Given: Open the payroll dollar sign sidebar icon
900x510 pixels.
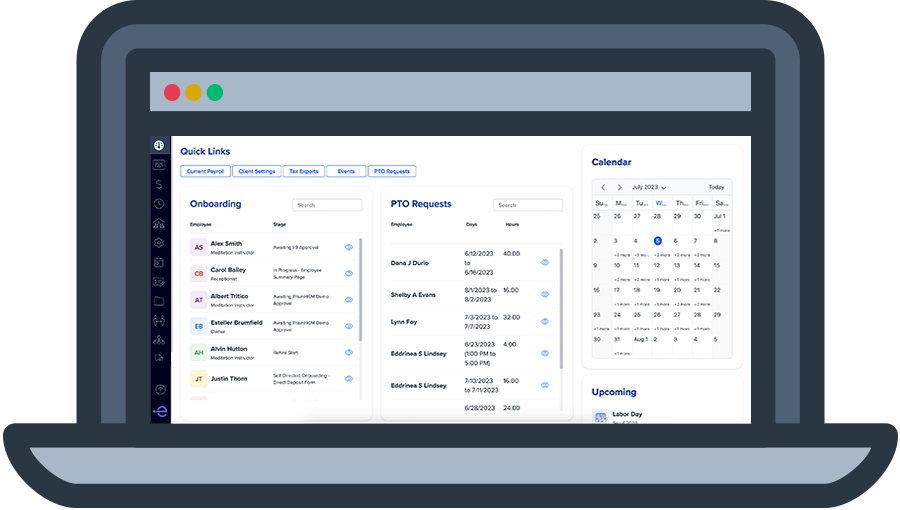Looking at the screenshot, I should 159,184.
